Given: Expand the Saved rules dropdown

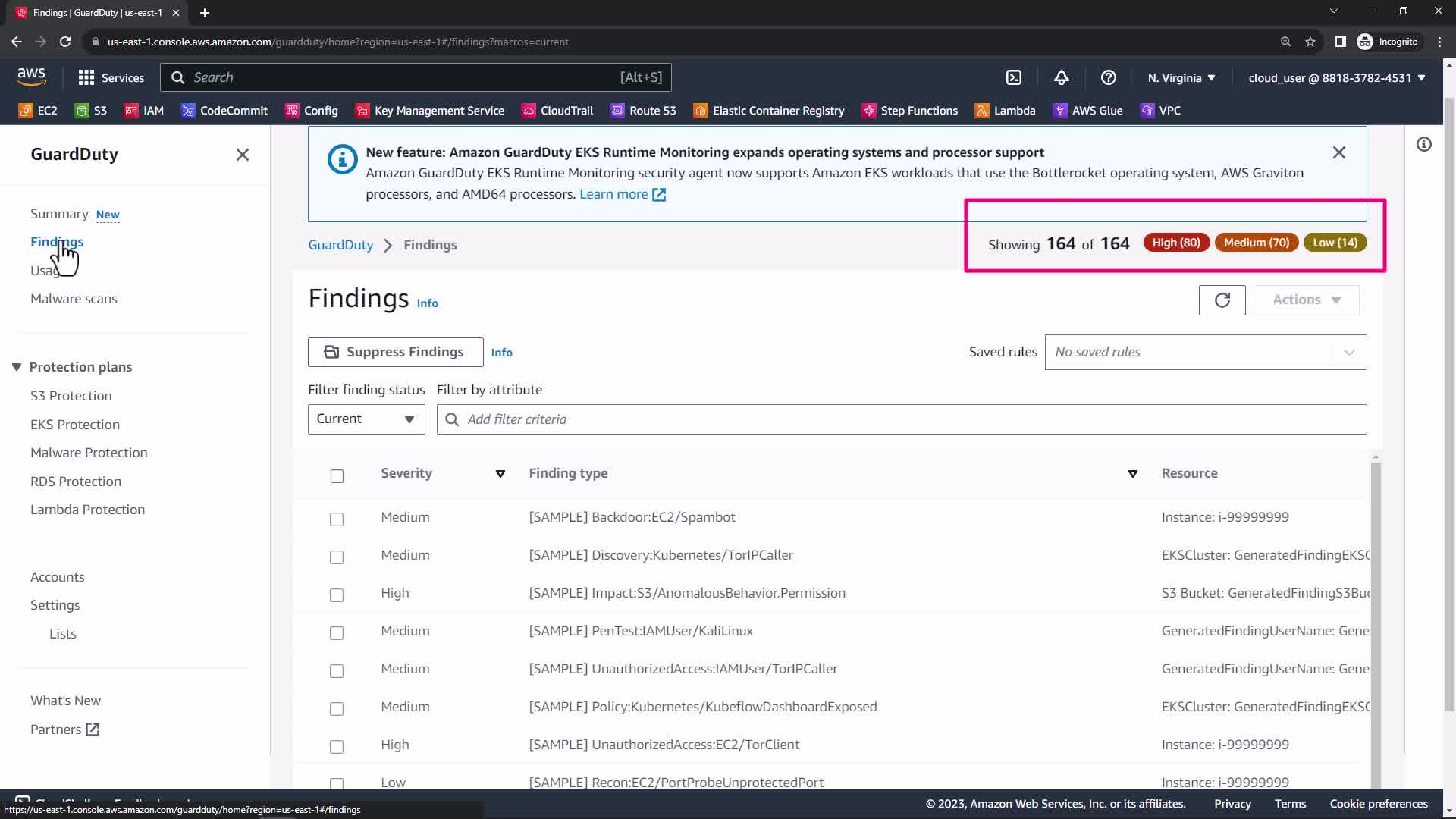Looking at the screenshot, I should [x=1205, y=353].
